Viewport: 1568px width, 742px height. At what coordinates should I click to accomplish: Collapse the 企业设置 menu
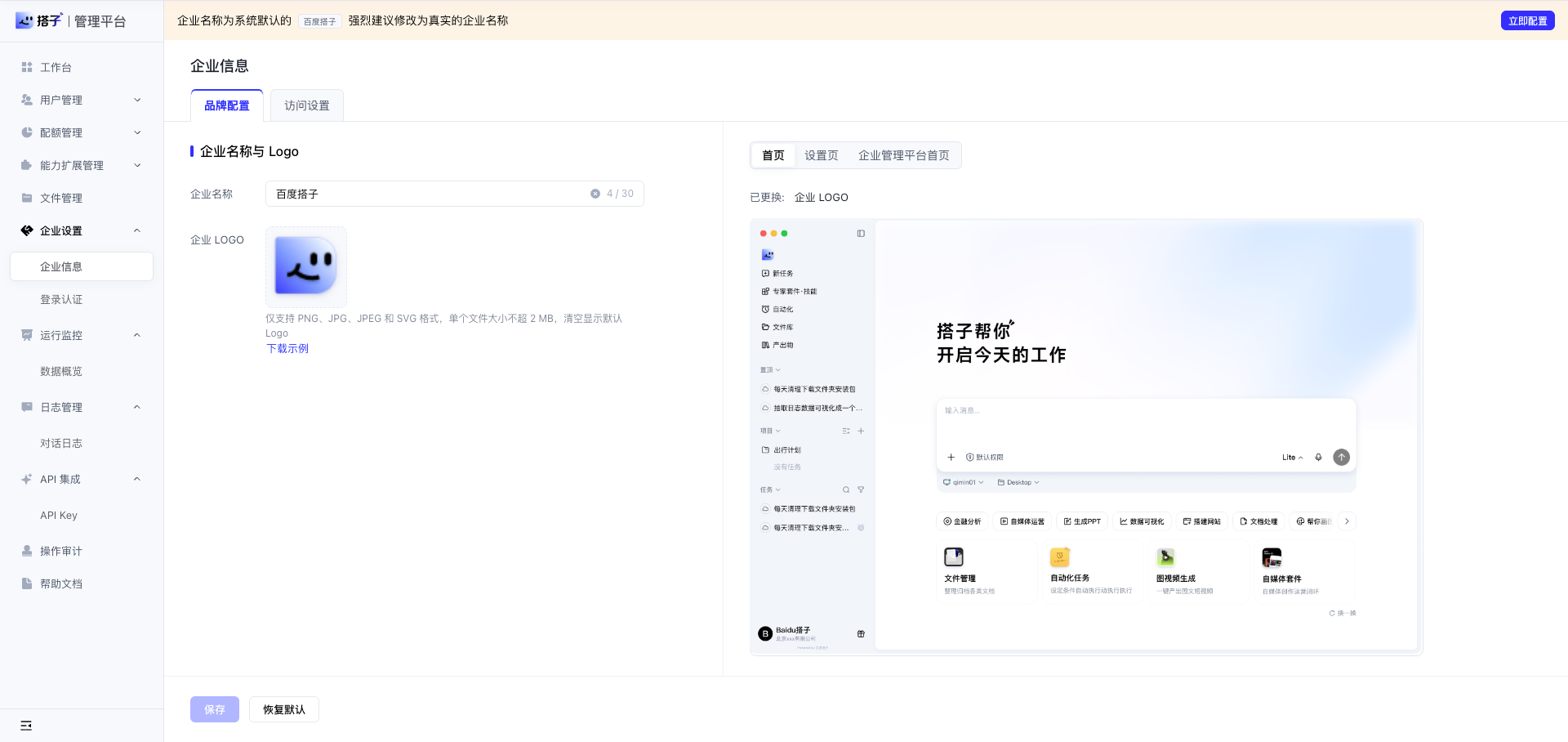[82, 230]
